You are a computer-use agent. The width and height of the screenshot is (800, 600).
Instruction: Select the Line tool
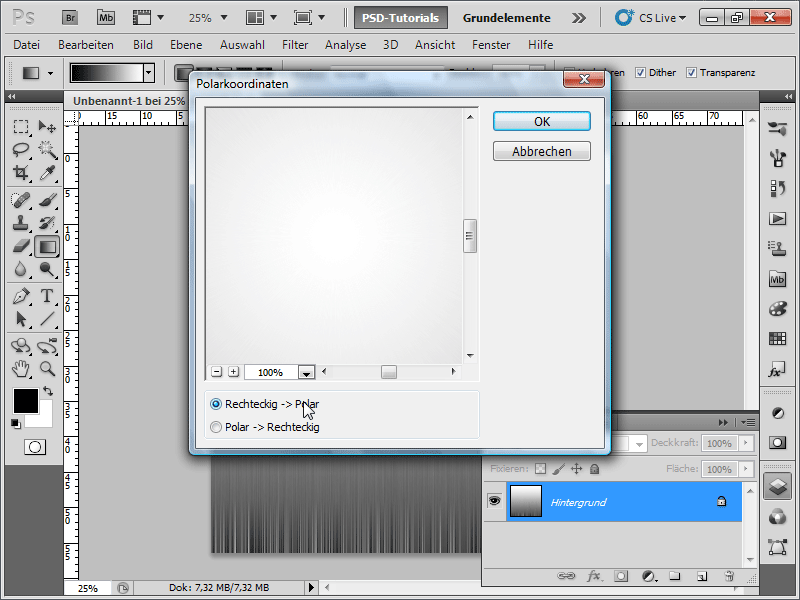[x=47, y=319]
